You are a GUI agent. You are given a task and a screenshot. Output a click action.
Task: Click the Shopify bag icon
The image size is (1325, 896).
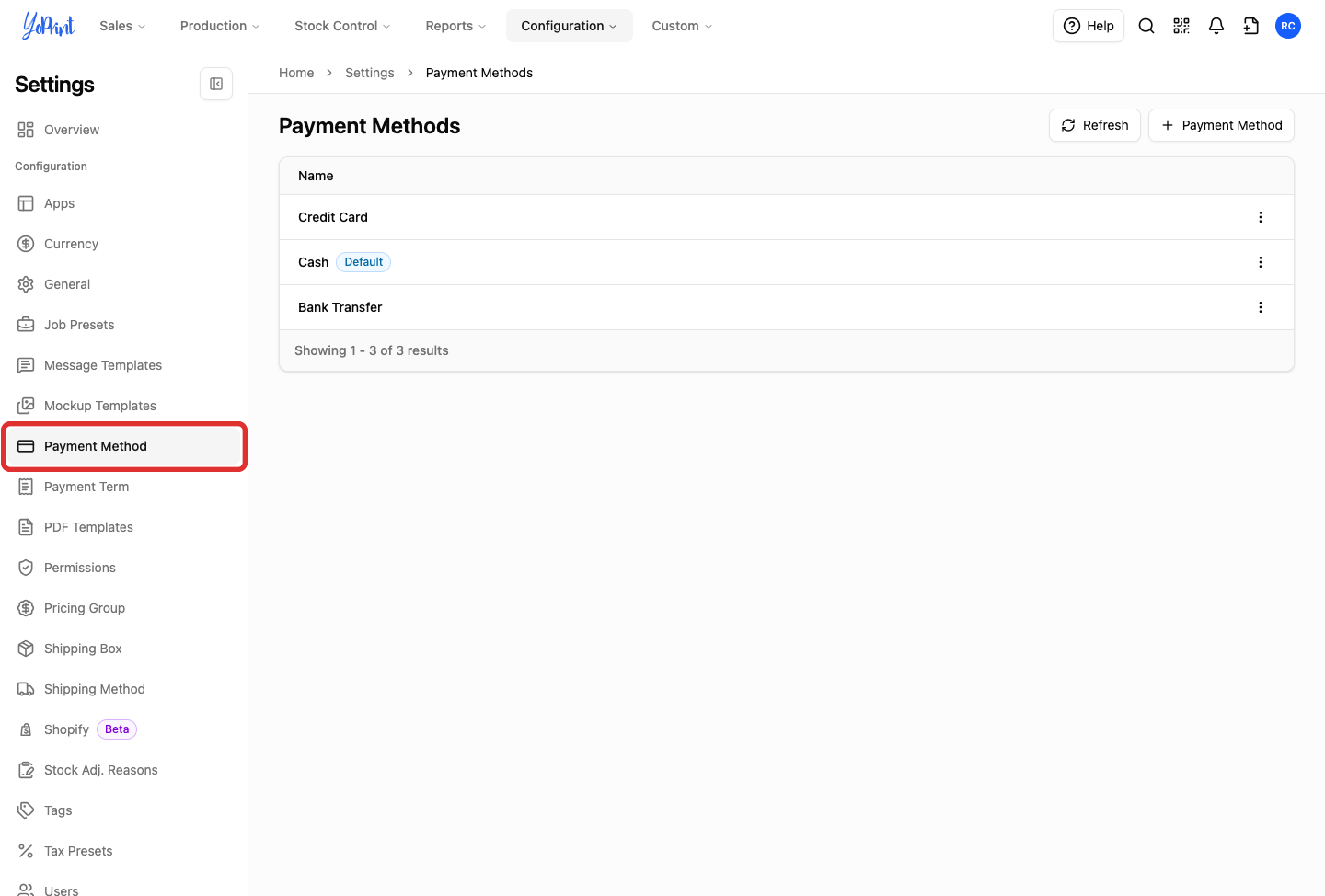pyautogui.click(x=26, y=729)
